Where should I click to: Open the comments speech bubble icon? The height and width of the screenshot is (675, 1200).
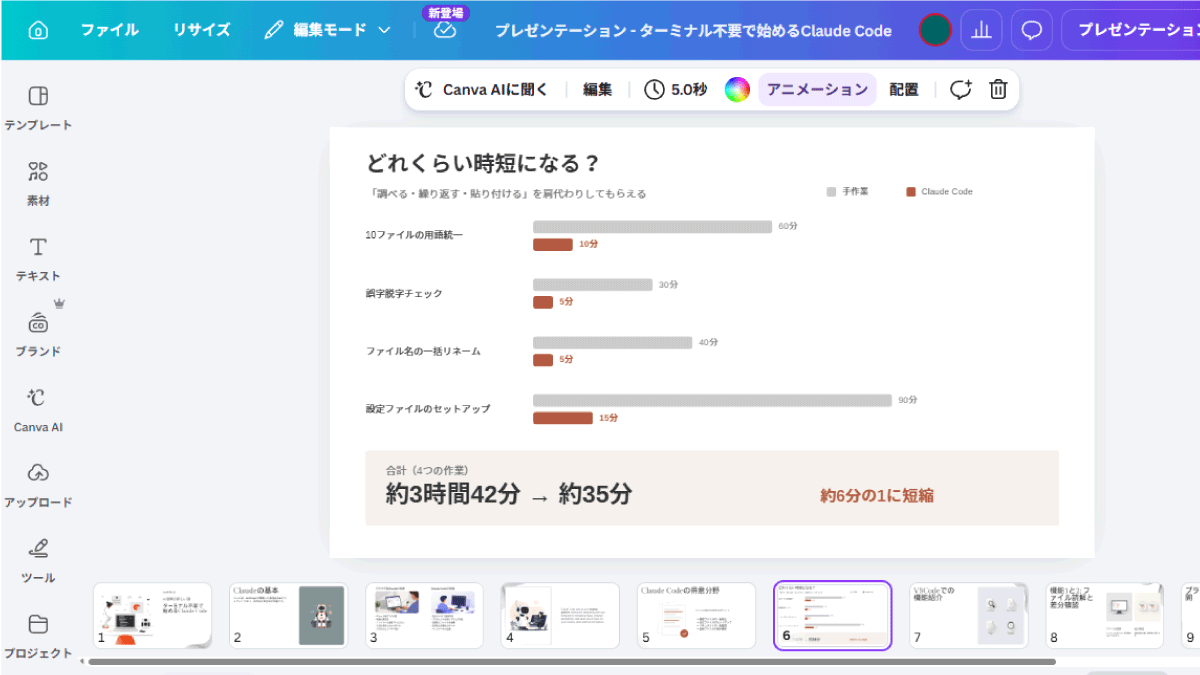(x=1031, y=30)
